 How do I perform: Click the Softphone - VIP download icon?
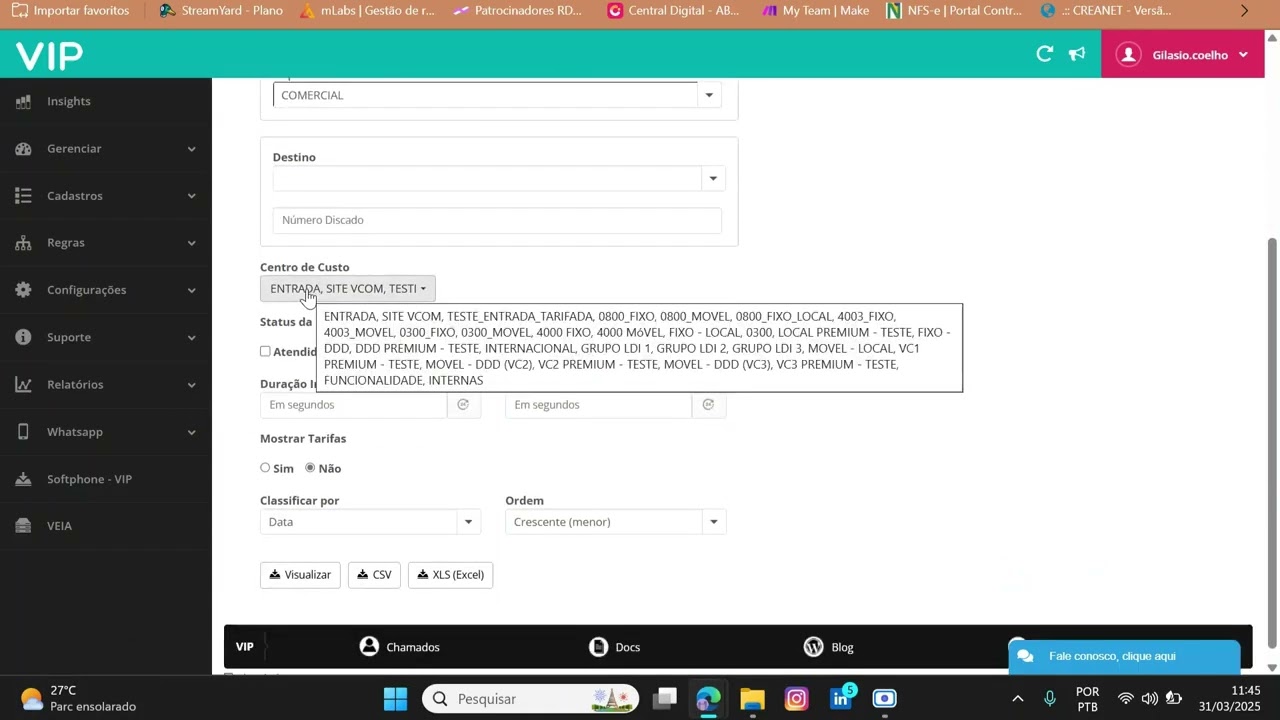coord(24,479)
